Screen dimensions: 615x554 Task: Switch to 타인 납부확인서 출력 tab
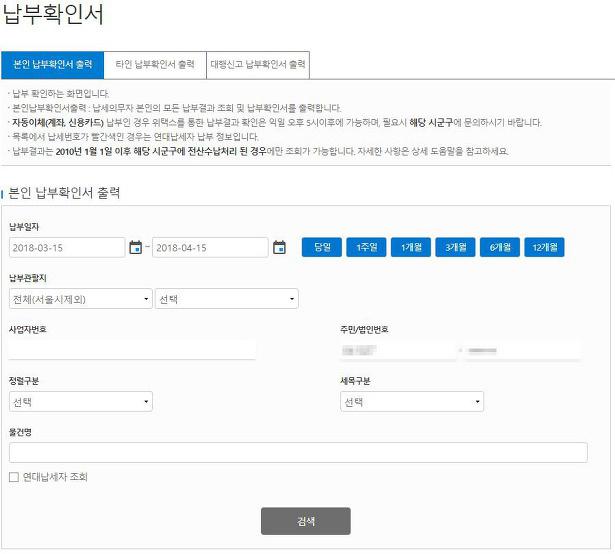click(155, 65)
